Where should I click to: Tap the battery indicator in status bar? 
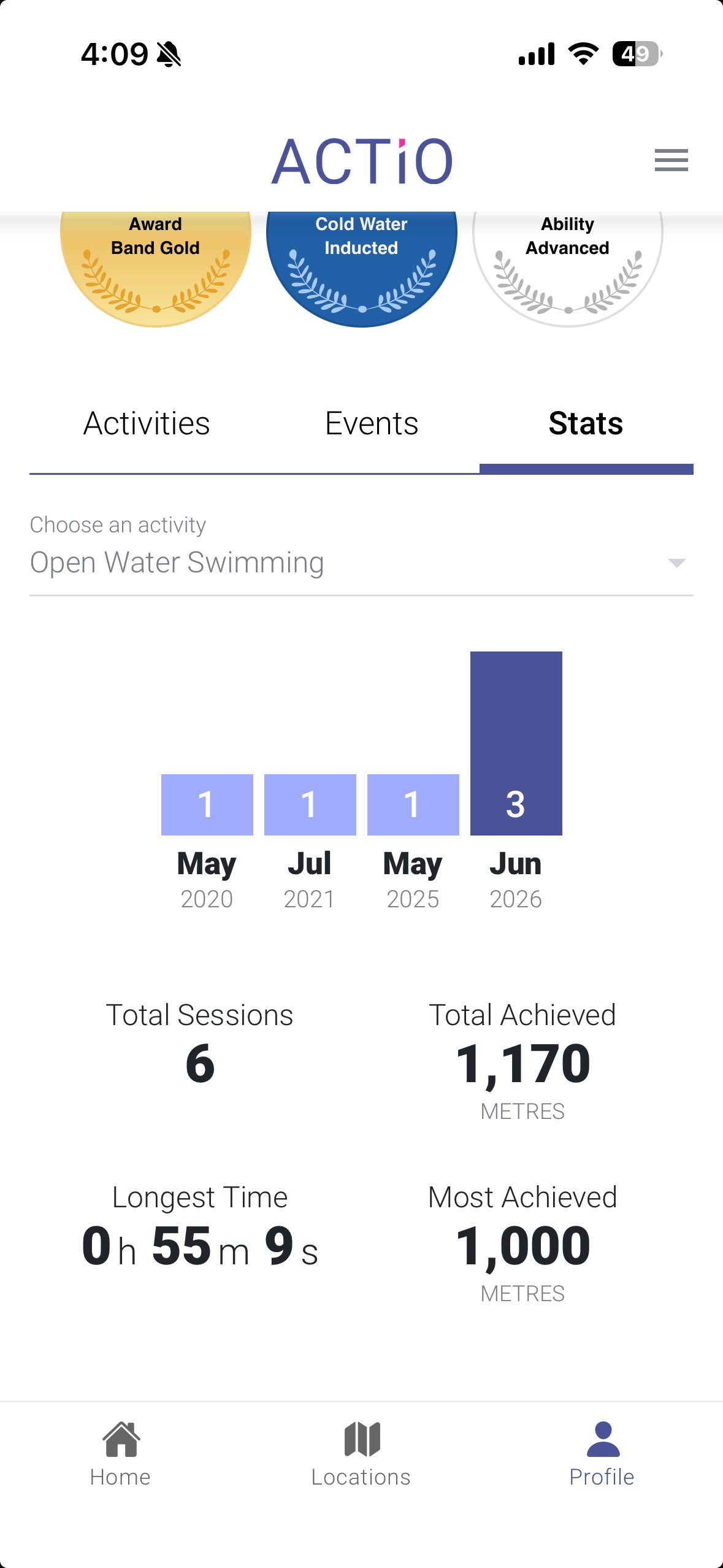tap(637, 54)
